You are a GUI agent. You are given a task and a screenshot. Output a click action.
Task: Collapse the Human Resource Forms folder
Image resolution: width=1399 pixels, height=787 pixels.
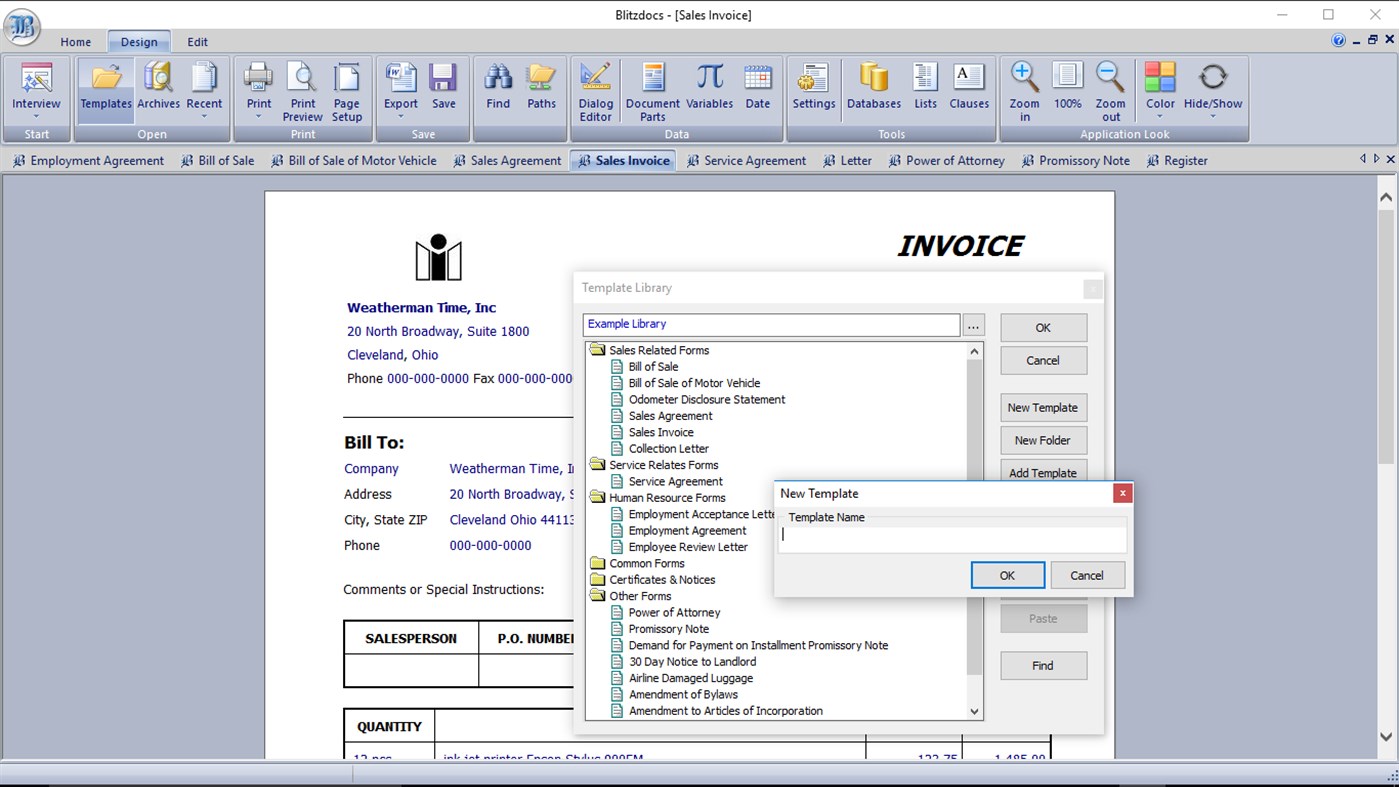(x=598, y=497)
